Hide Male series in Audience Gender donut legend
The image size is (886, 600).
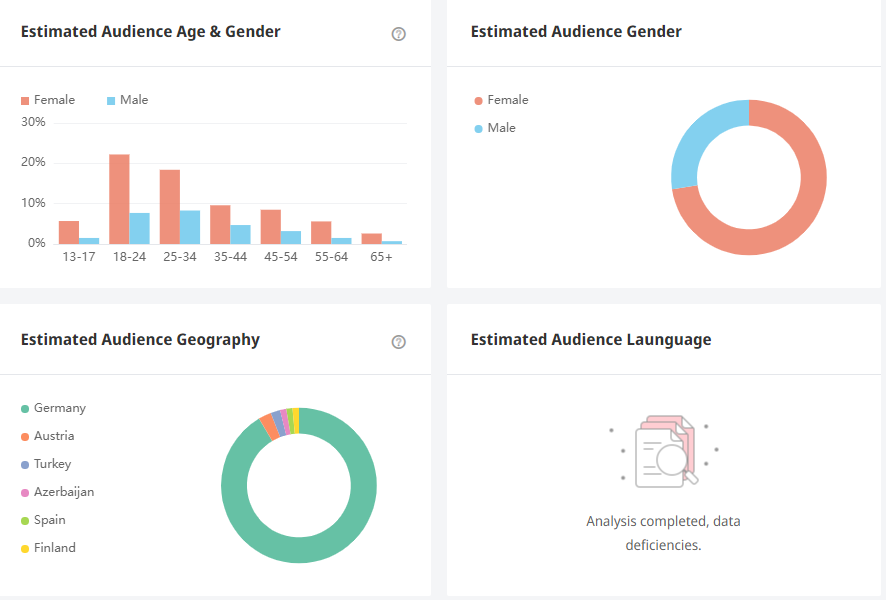(495, 128)
